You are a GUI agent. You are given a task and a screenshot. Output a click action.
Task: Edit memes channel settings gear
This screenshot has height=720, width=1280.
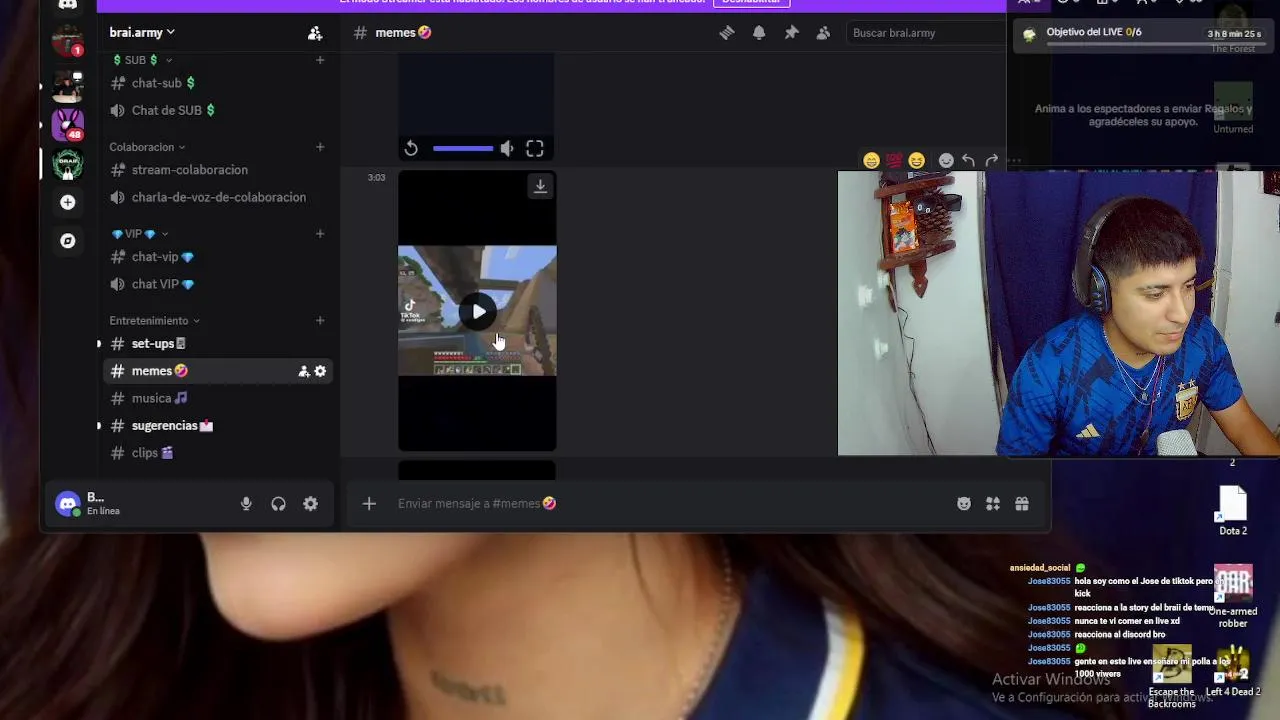pos(320,371)
